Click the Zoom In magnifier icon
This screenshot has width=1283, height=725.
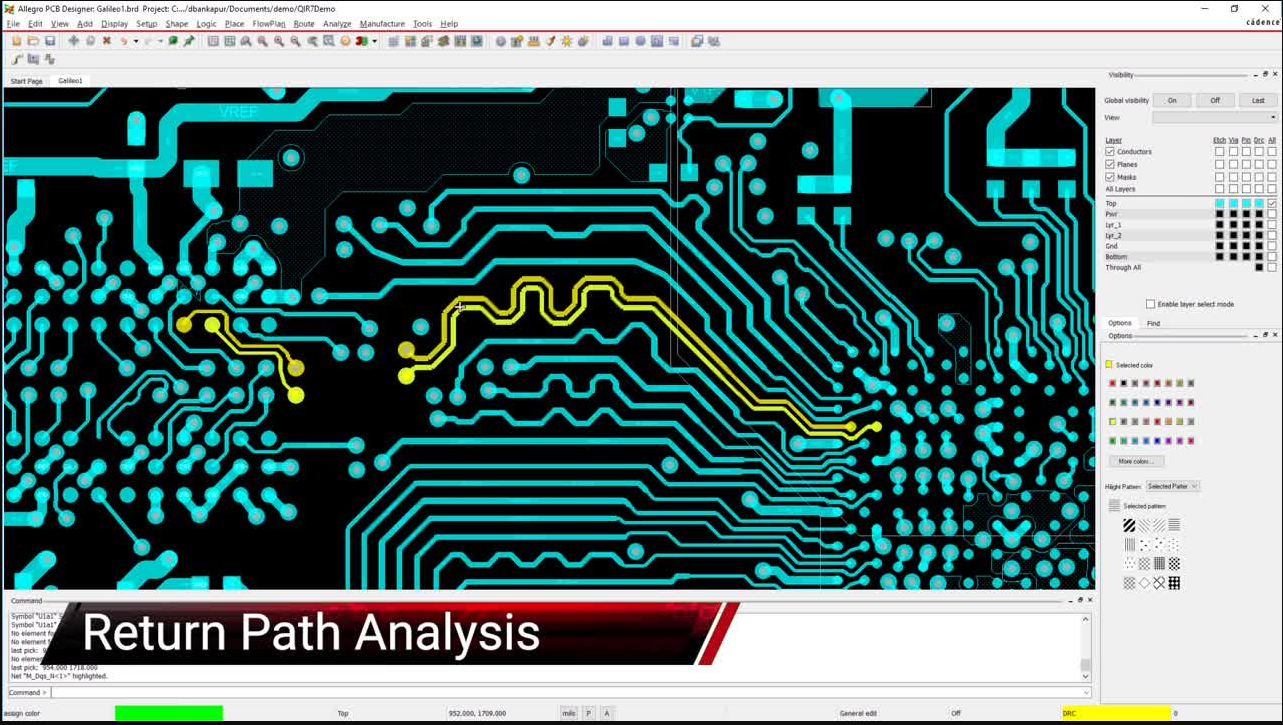(279, 41)
